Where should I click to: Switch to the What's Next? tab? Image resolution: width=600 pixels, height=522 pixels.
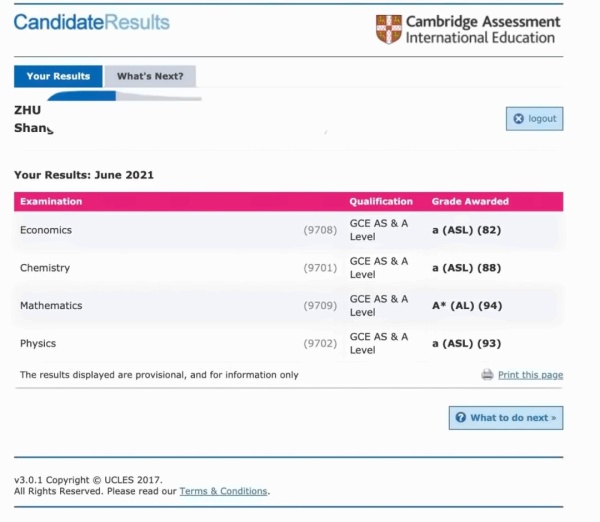point(150,76)
